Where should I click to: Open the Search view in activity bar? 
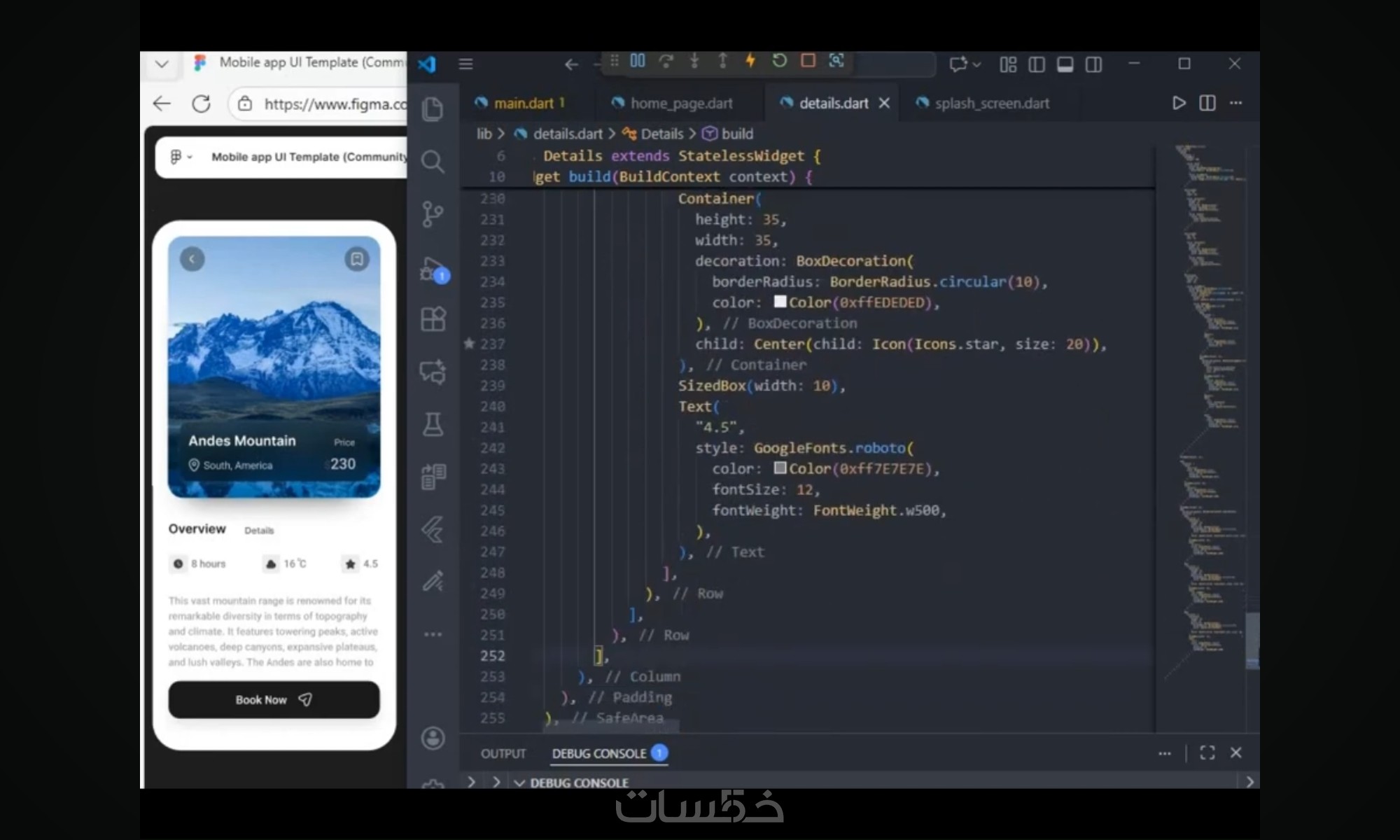click(x=433, y=162)
